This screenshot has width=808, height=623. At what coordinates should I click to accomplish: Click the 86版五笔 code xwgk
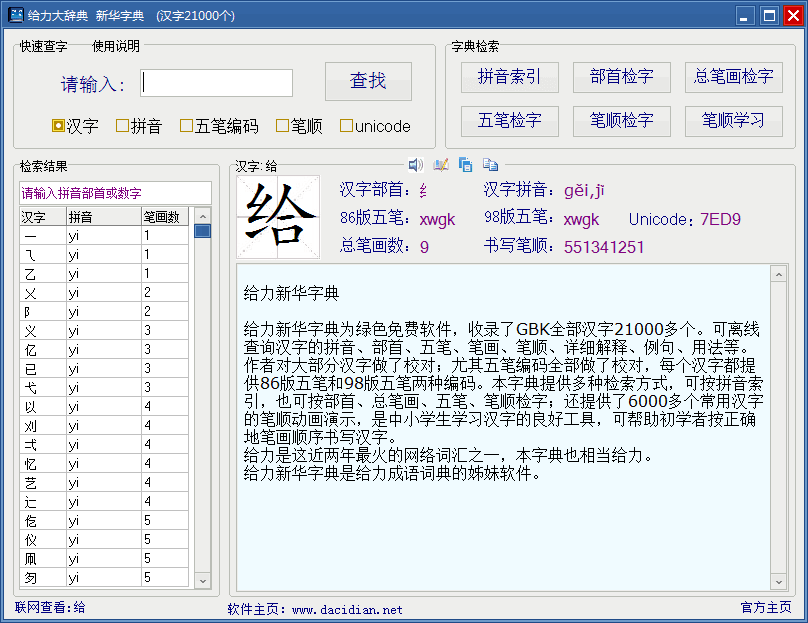[437, 220]
